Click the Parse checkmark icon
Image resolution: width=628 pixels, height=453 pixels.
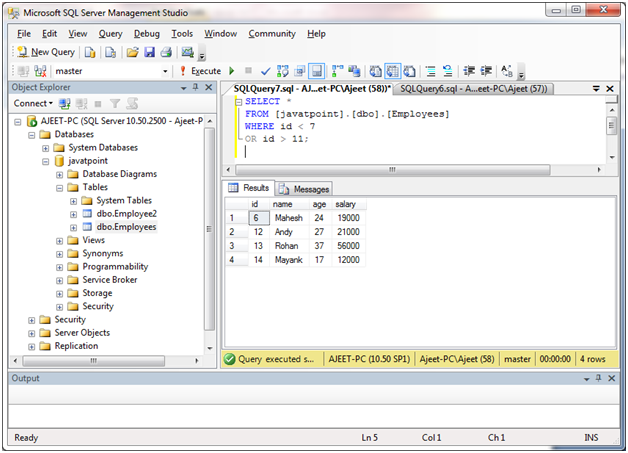(x=265, y=71)
